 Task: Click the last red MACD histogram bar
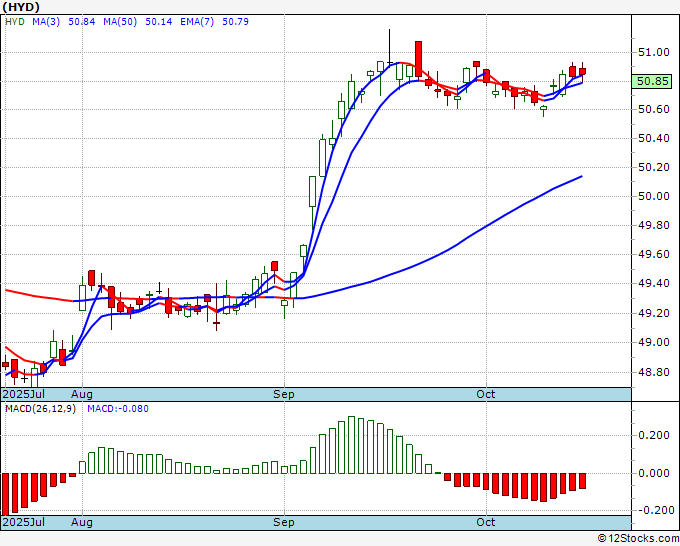pos(582,481)
